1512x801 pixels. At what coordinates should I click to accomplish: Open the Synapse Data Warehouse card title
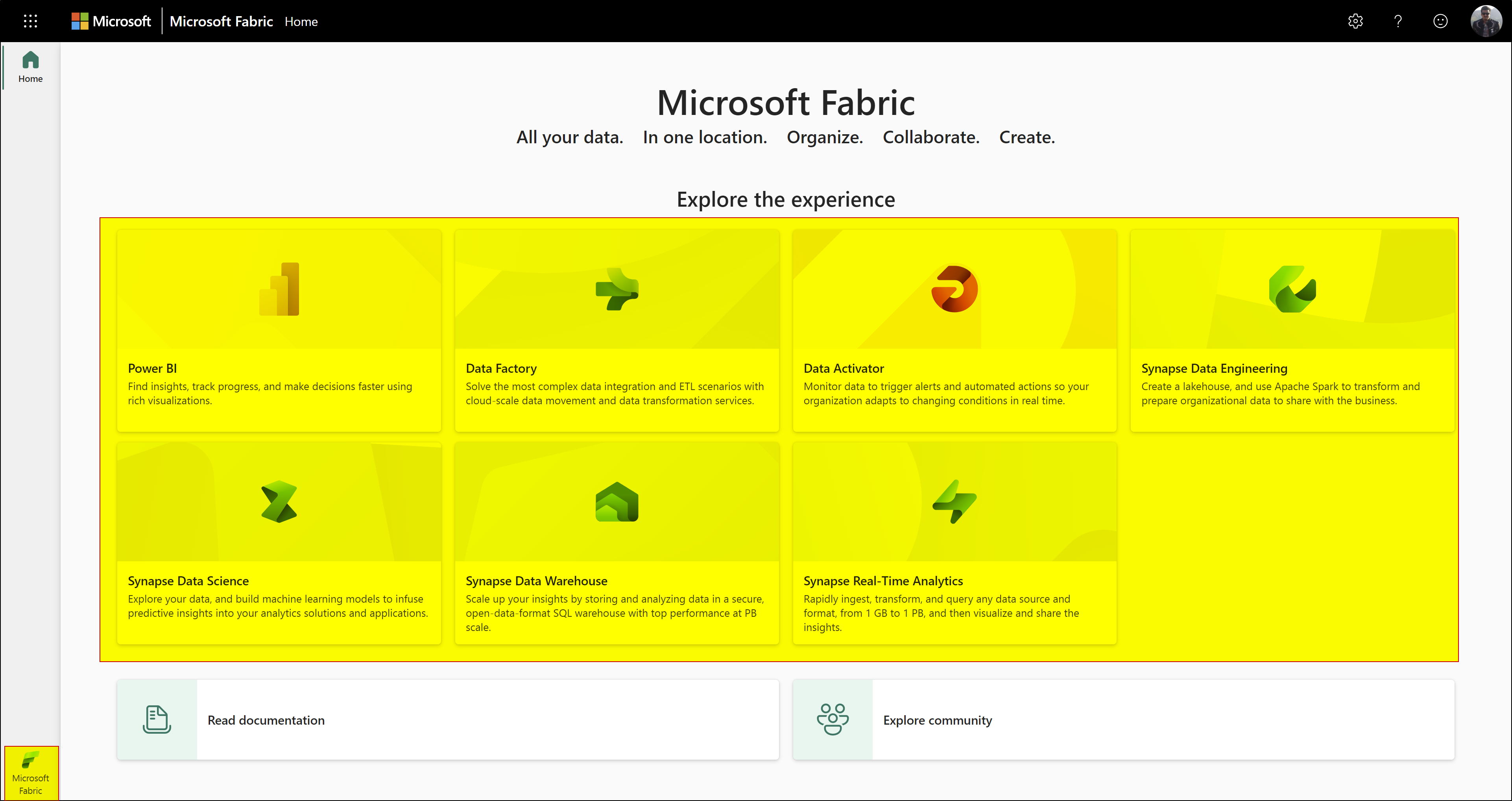pos(537,581)
